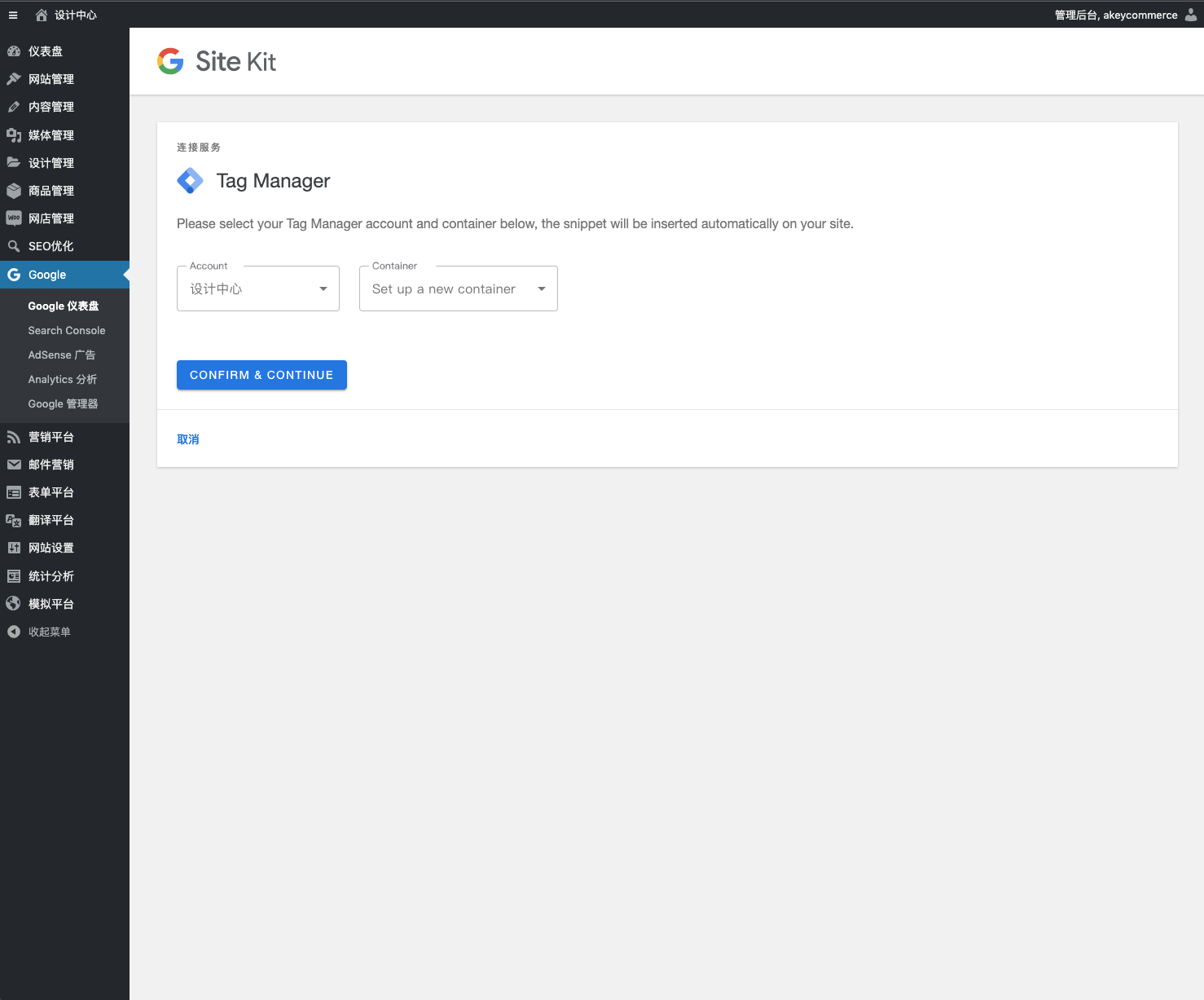Click the 邮件营销 envelope icon
The image size is (1204, 1000).
tap(14, 465)
